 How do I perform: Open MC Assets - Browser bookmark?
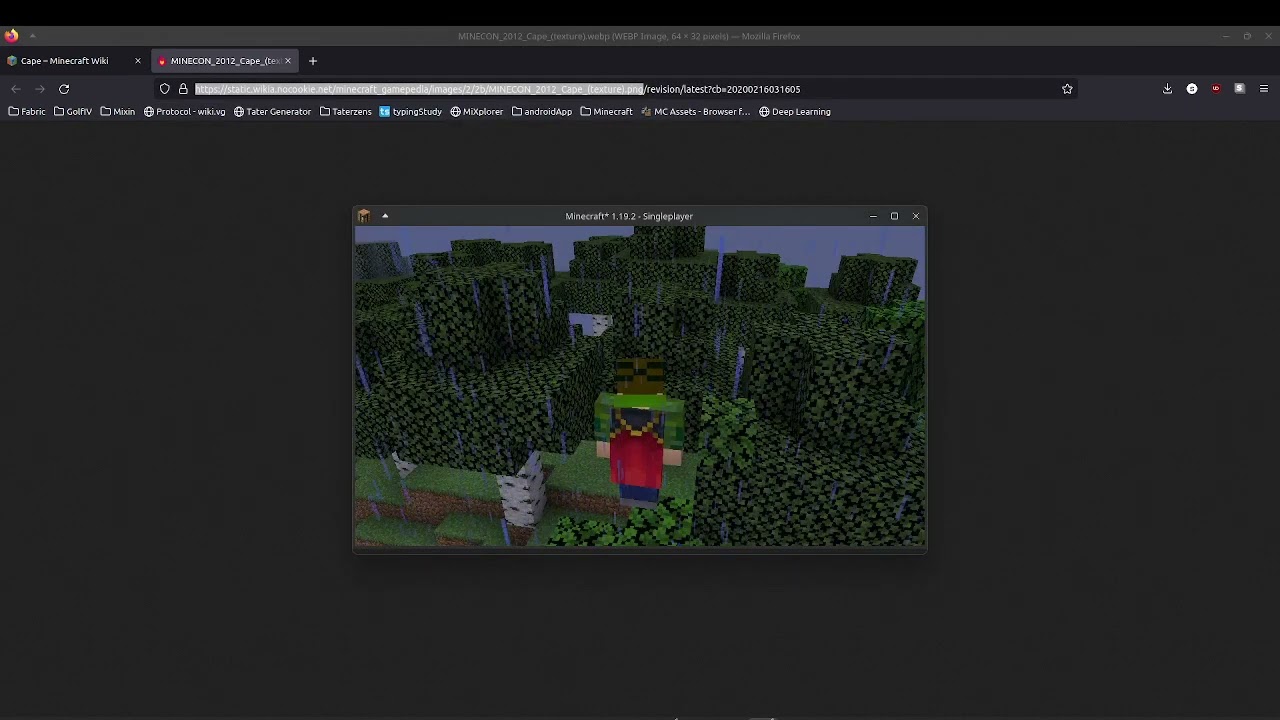pos(696,112)
